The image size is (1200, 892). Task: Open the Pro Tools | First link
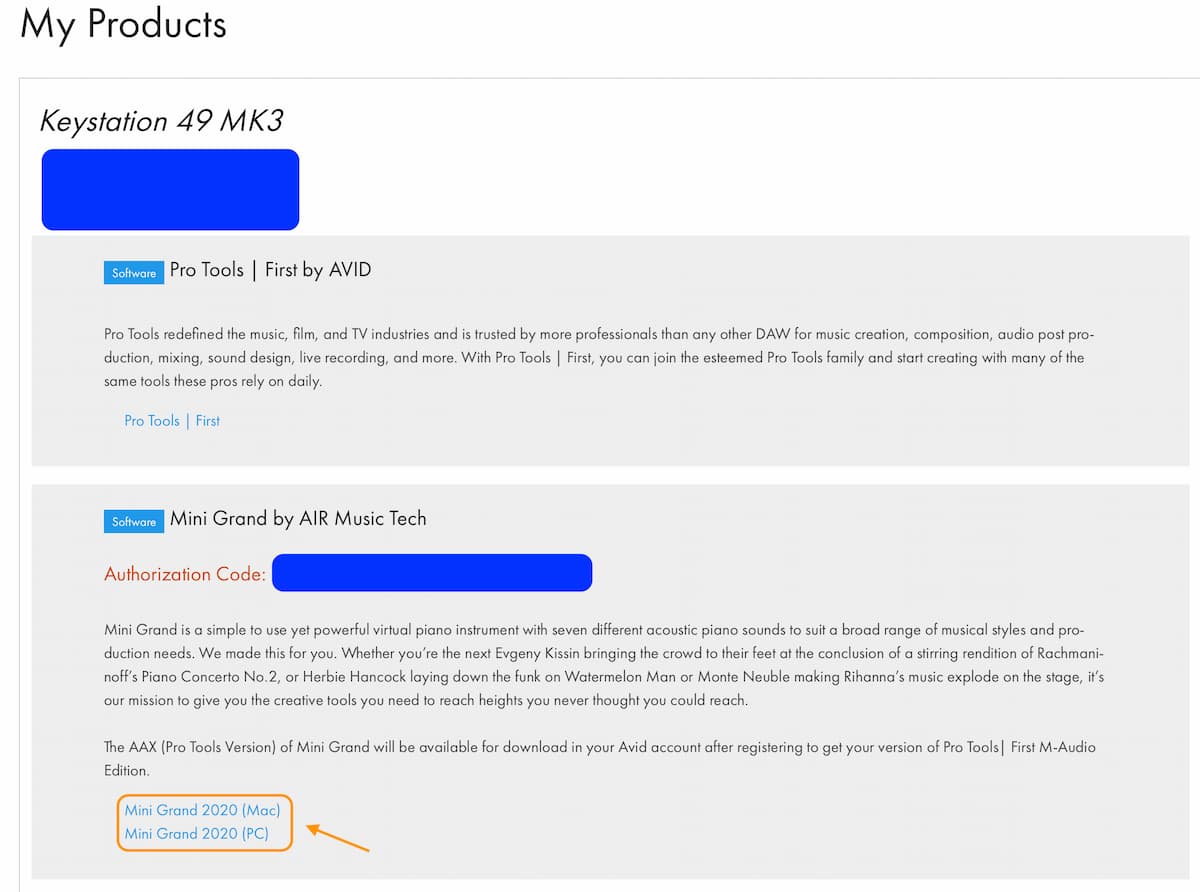[x=172, y=421]
